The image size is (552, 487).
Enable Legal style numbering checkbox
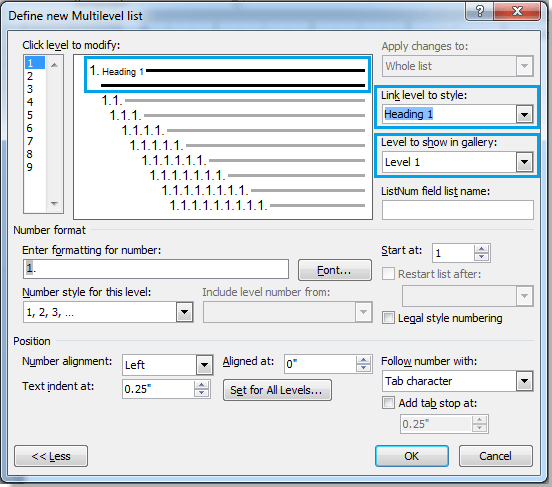pos(388,318)
